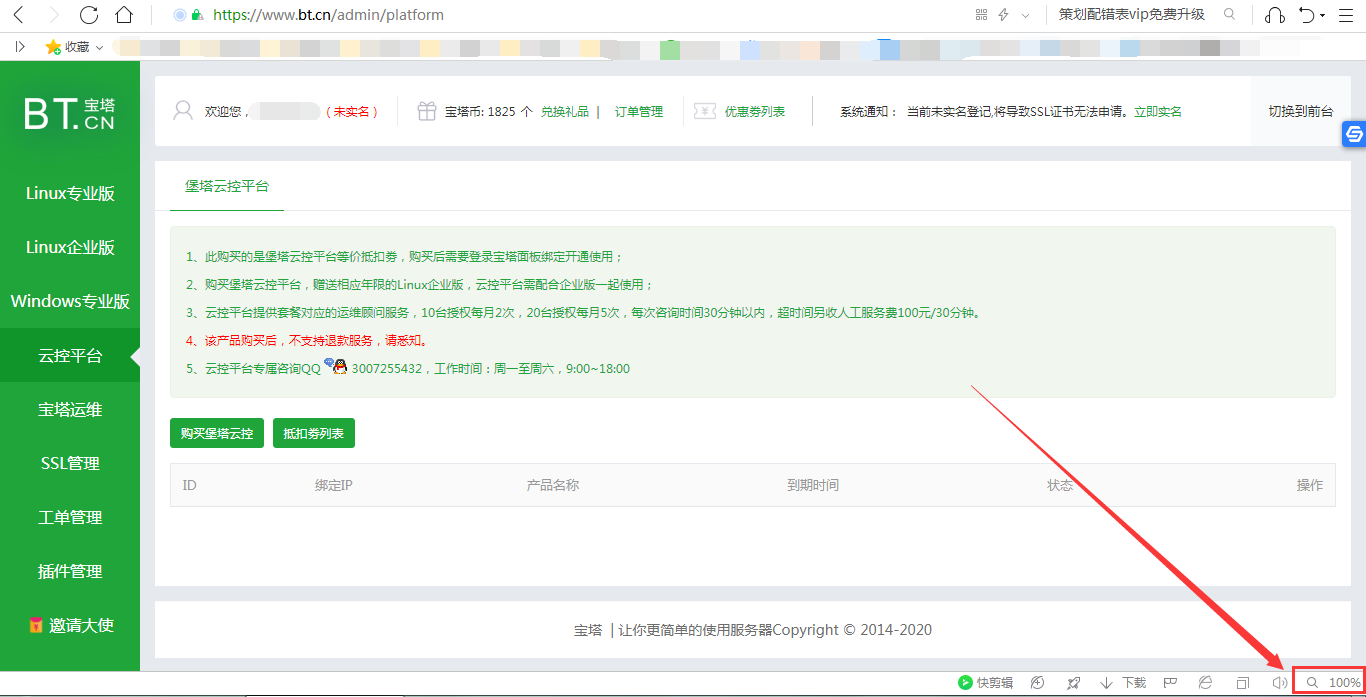Click the browser forward arrow

(54, 15)
